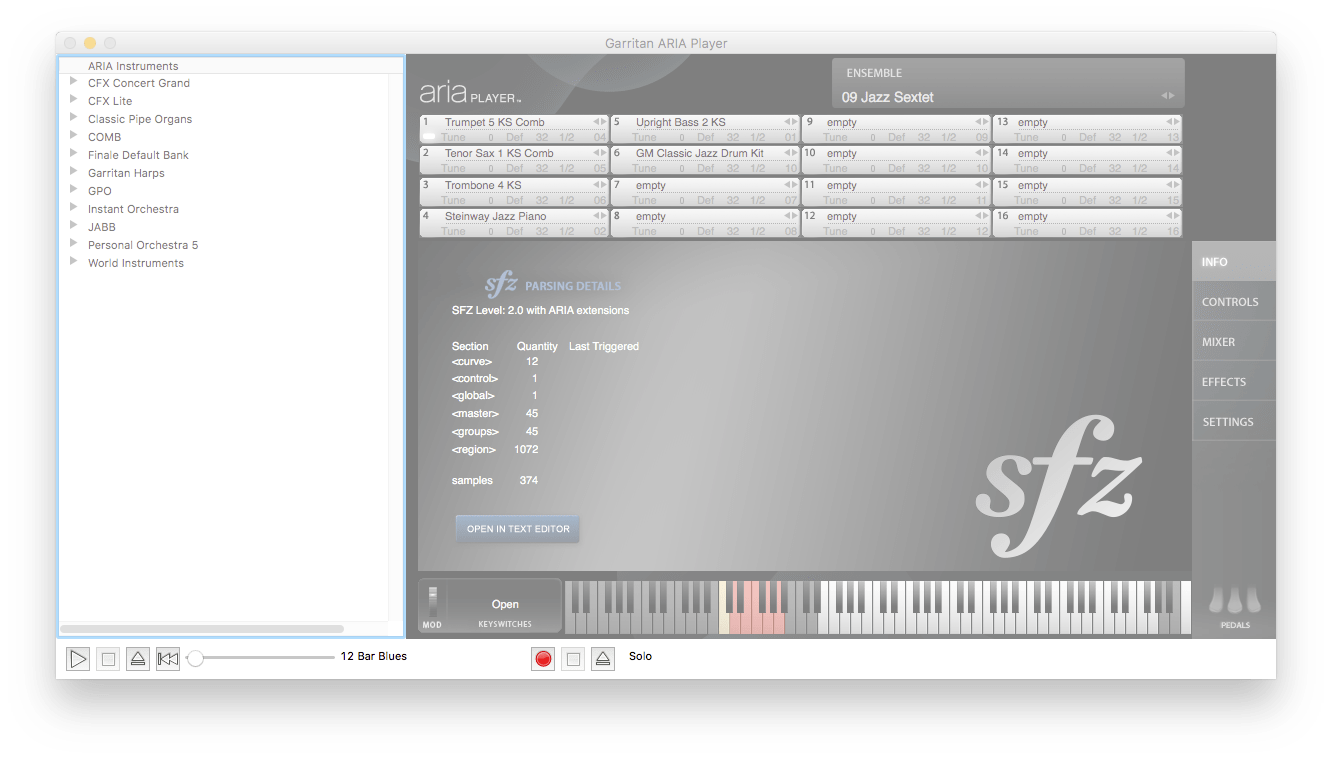
Task: Open the CONTROLS tab
Action: pyautogui.click(x=1234, y=301)
